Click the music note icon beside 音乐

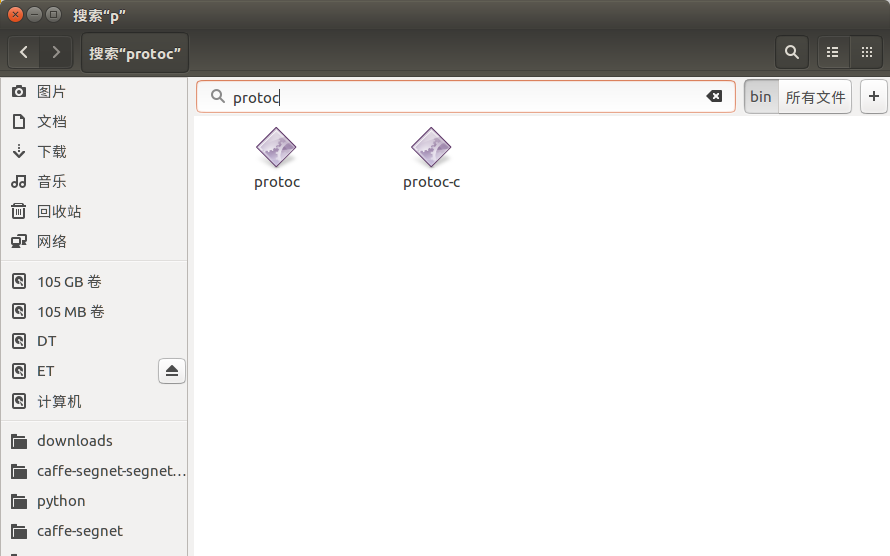click(x=19, y=182)
